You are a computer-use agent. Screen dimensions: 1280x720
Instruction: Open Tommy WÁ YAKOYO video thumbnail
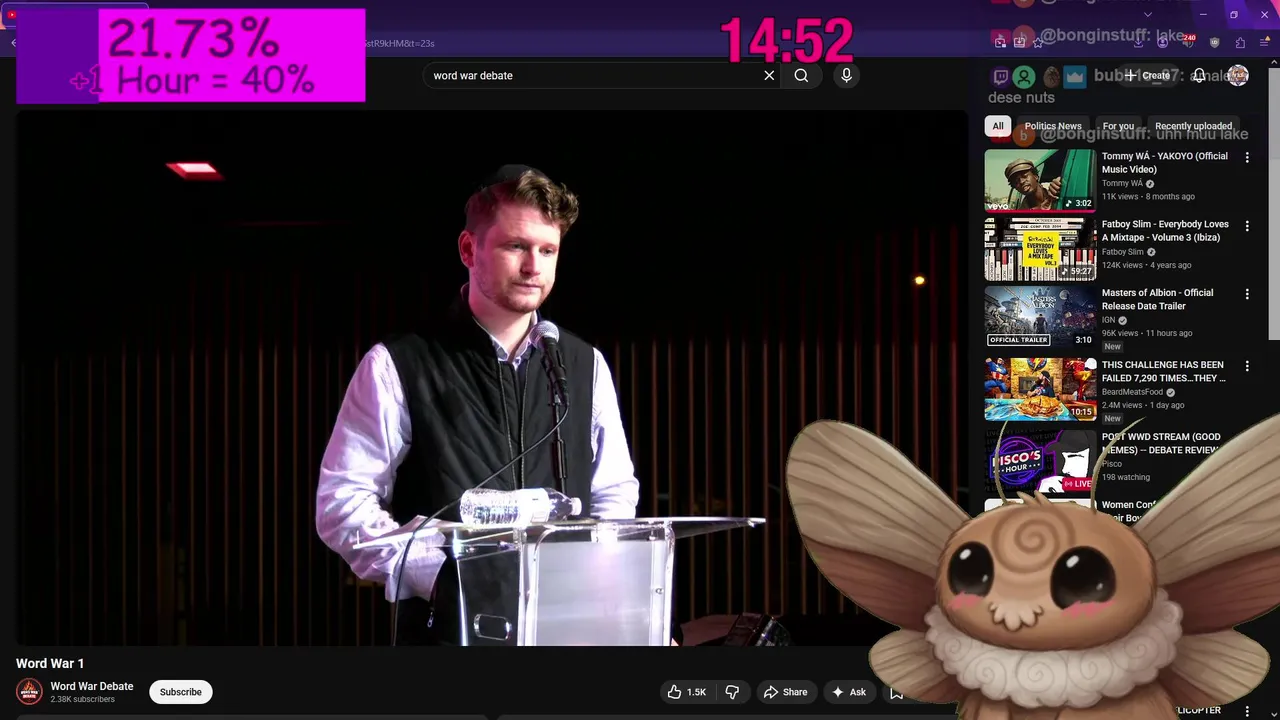point(1040,180)
